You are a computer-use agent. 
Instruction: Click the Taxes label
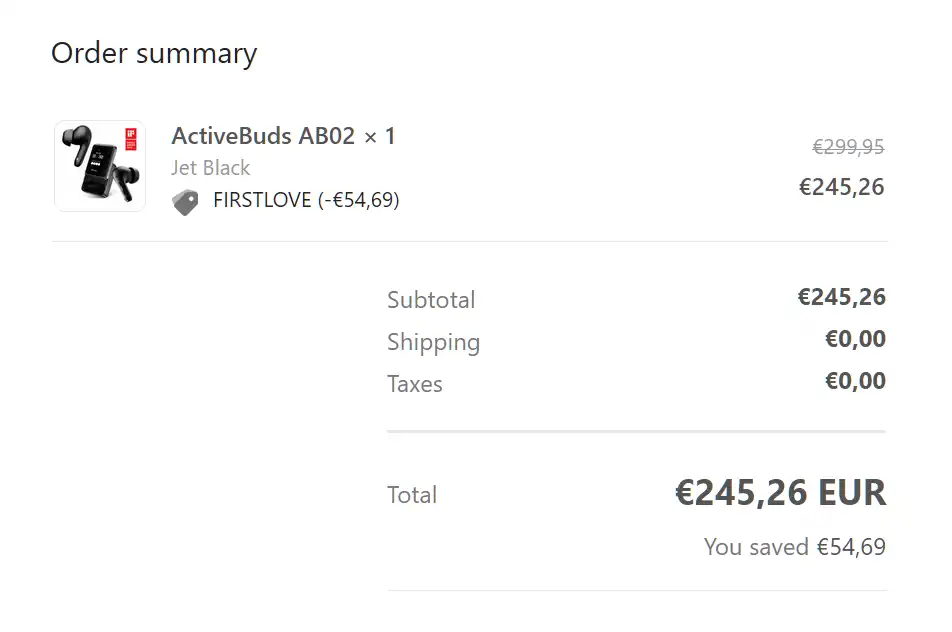[x=415, y=384]
